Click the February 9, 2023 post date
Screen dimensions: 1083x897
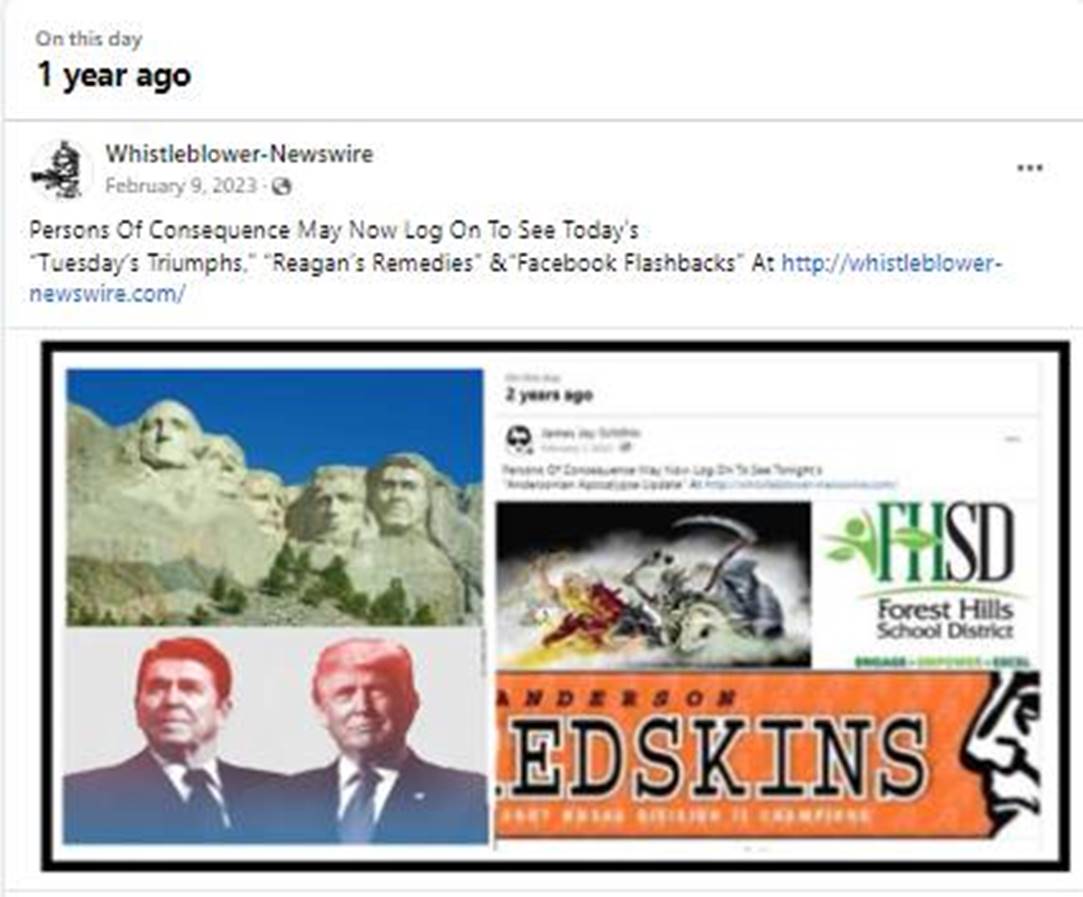pyautogui.click(x=181, y=186)
